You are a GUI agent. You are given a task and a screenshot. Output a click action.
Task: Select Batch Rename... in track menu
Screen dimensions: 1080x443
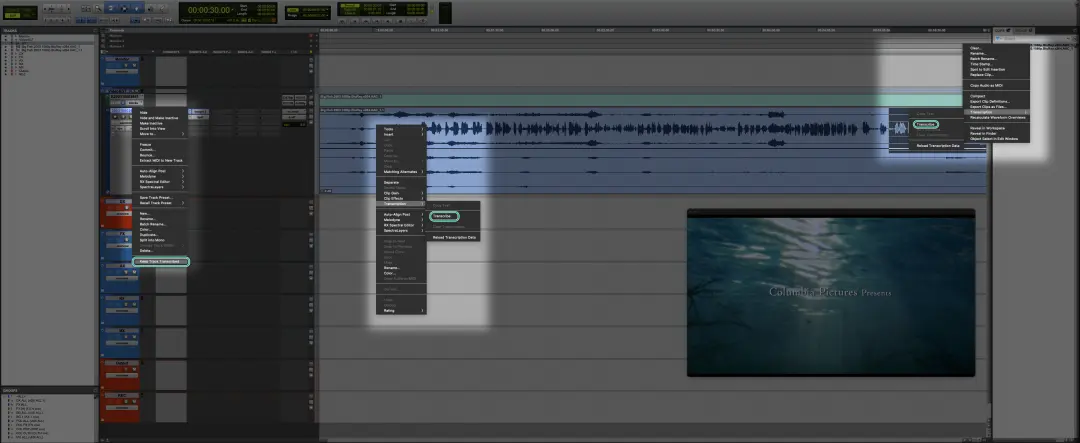(x=159, y=224)
